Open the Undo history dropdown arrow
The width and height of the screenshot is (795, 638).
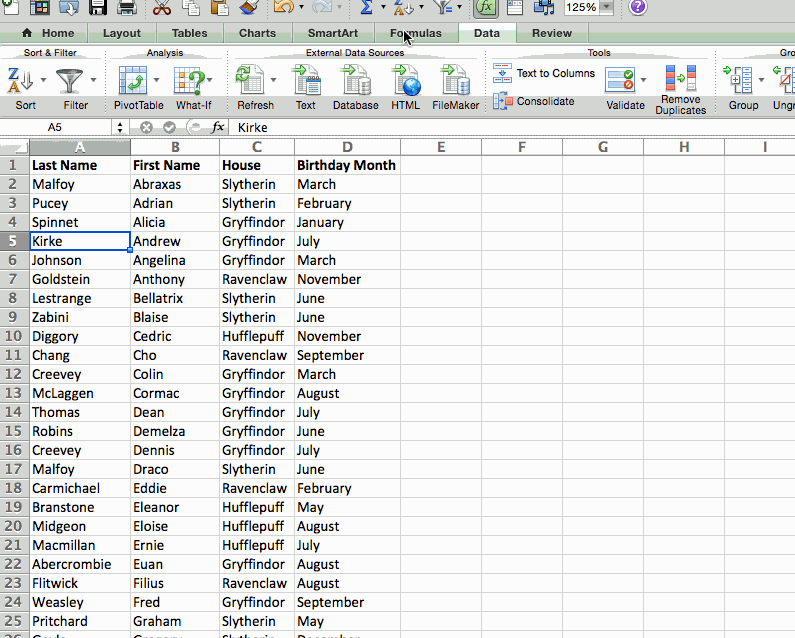point(302,7)
